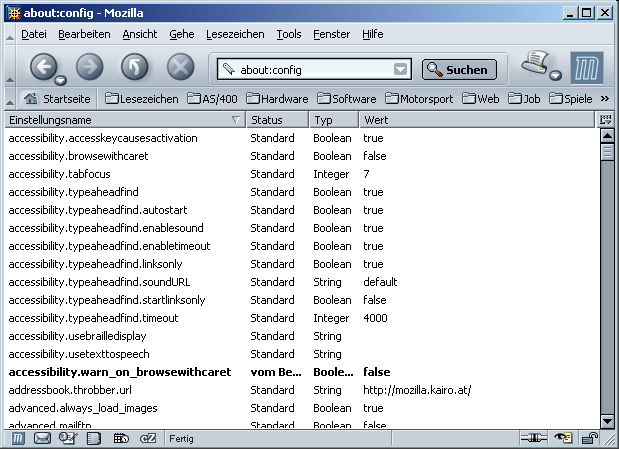Viewport: 619px width, 449px height.
Task: Open the URL bar history dropdown
Action: (x=400, y=70)
